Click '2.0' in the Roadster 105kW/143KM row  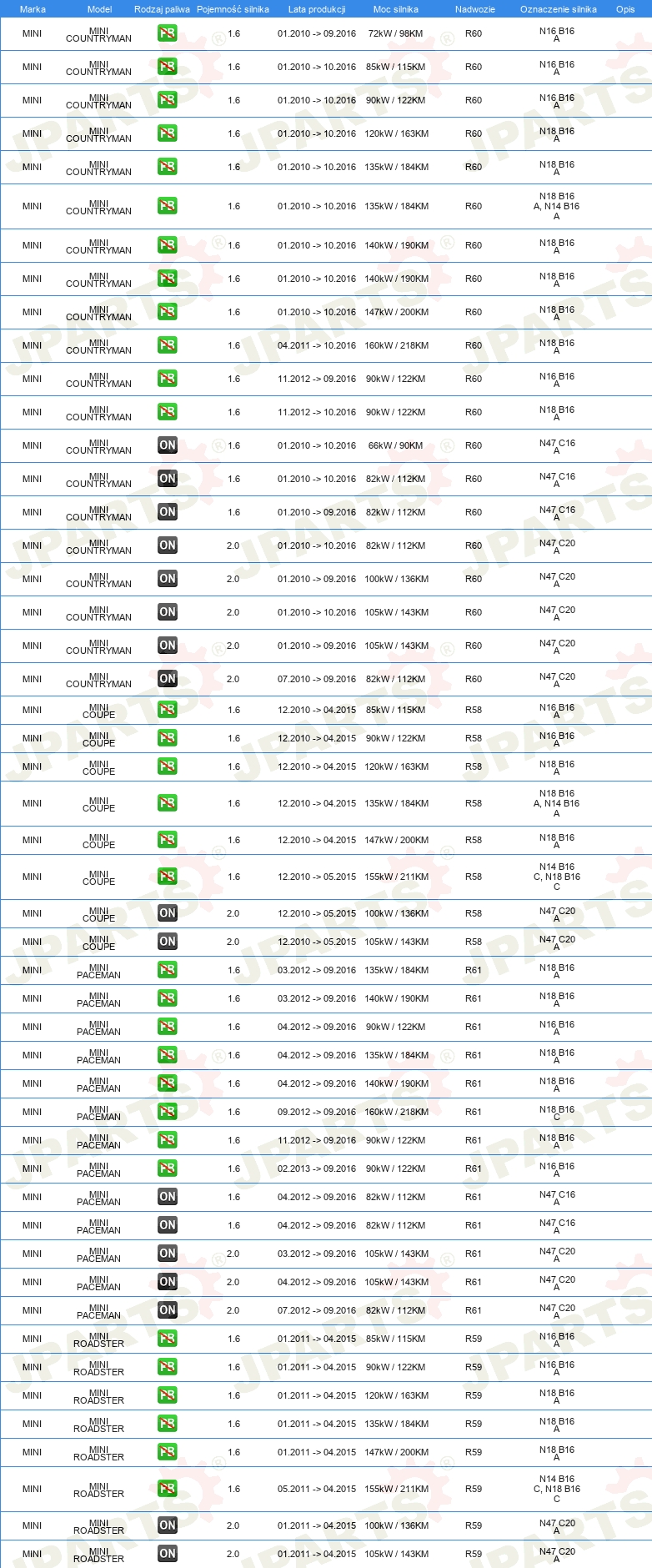coord(233,1554)
